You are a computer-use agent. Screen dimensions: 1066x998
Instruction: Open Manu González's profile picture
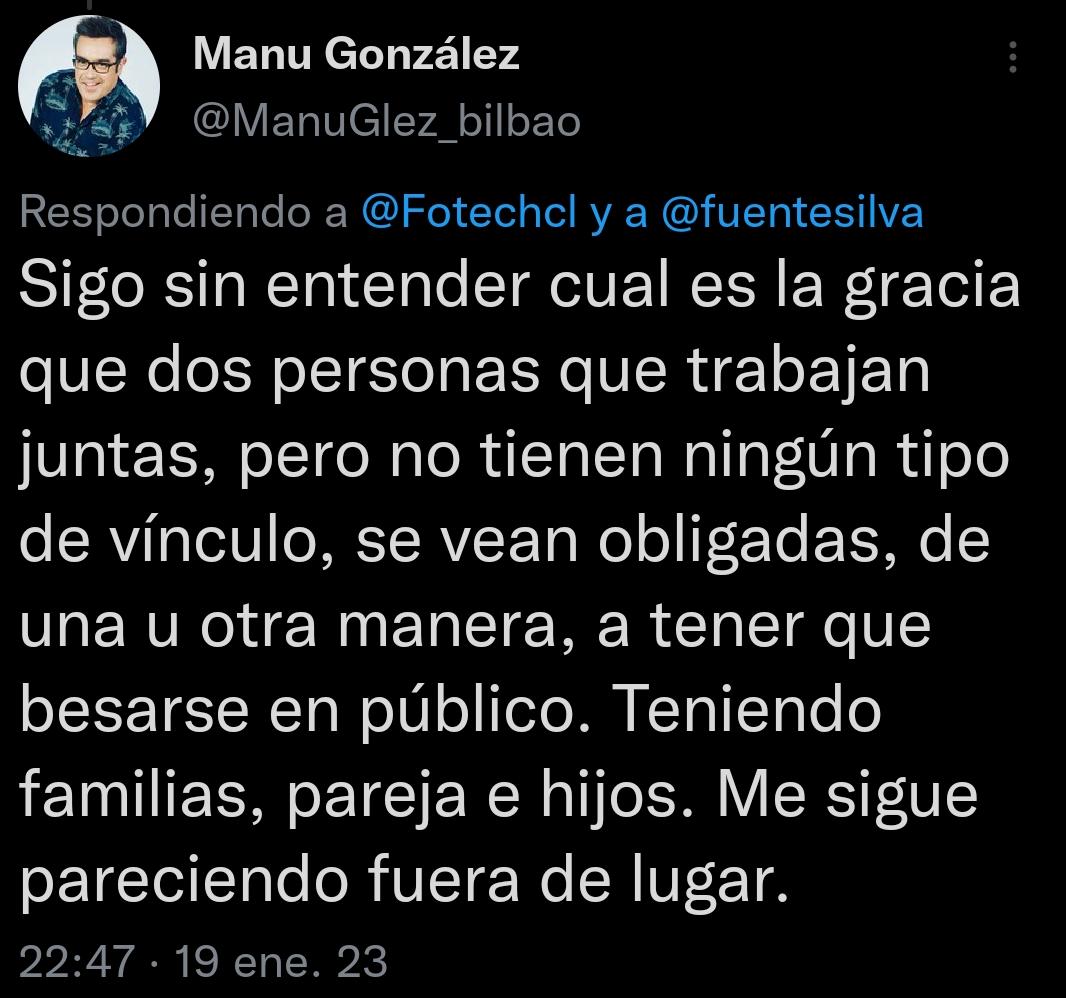click(x=88, y=86)
